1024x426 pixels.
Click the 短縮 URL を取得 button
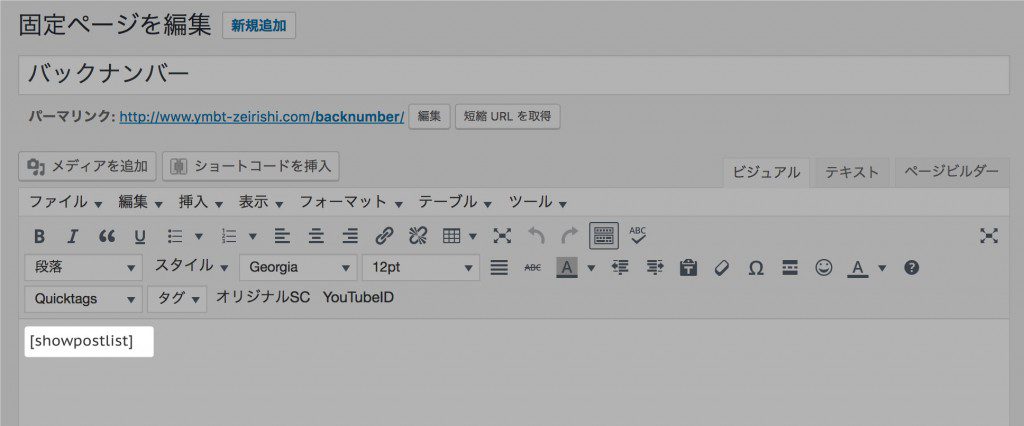[x=507, y=117]
